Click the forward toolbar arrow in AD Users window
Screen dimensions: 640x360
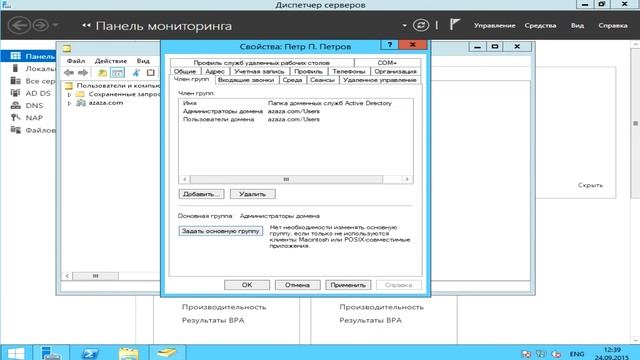pos(83,73)
